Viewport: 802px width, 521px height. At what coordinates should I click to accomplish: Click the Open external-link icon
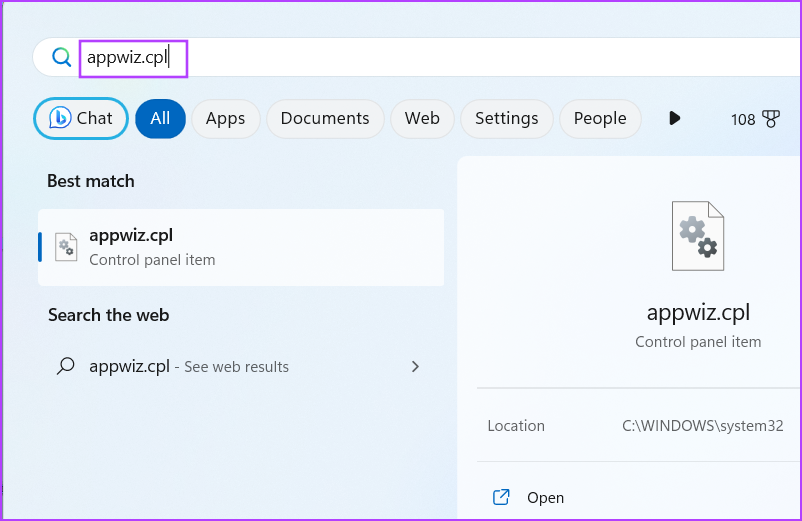click(x=501, y=497)
